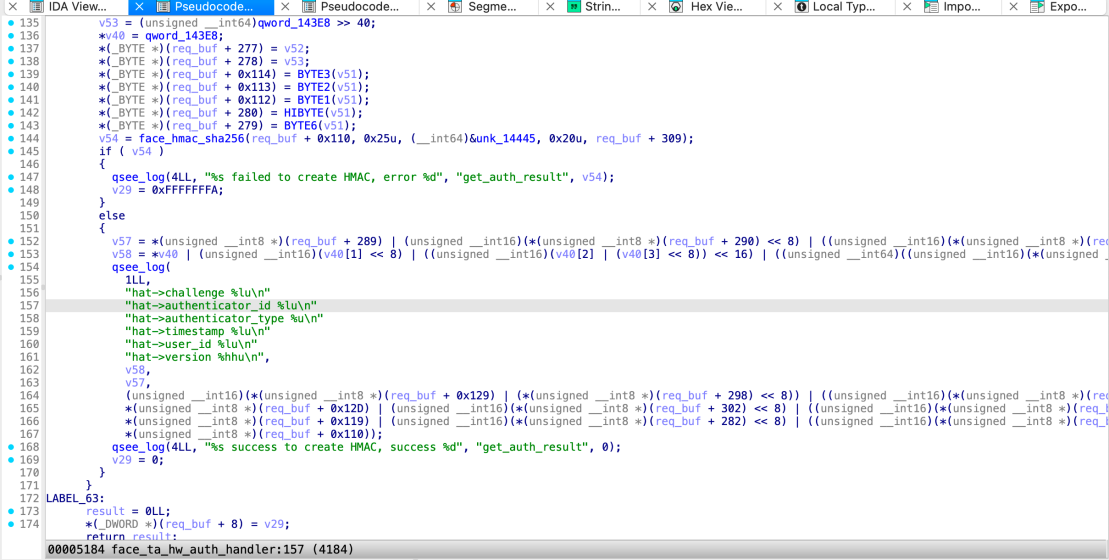
Task: Click the green Strings tab icon
Action: (x=574, y=7)
